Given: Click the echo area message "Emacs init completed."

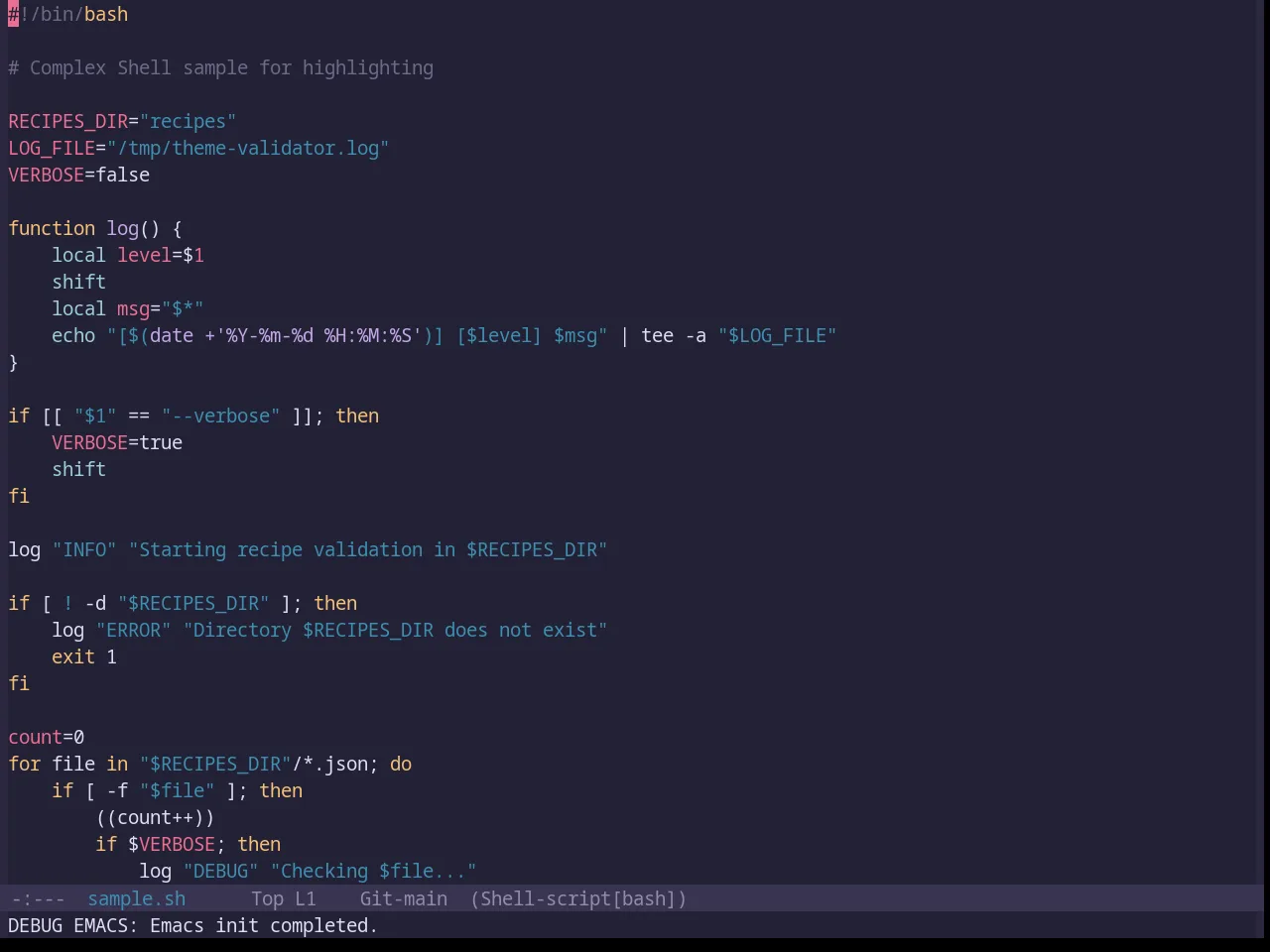Looking at the screenshot, I should (263, 925).
